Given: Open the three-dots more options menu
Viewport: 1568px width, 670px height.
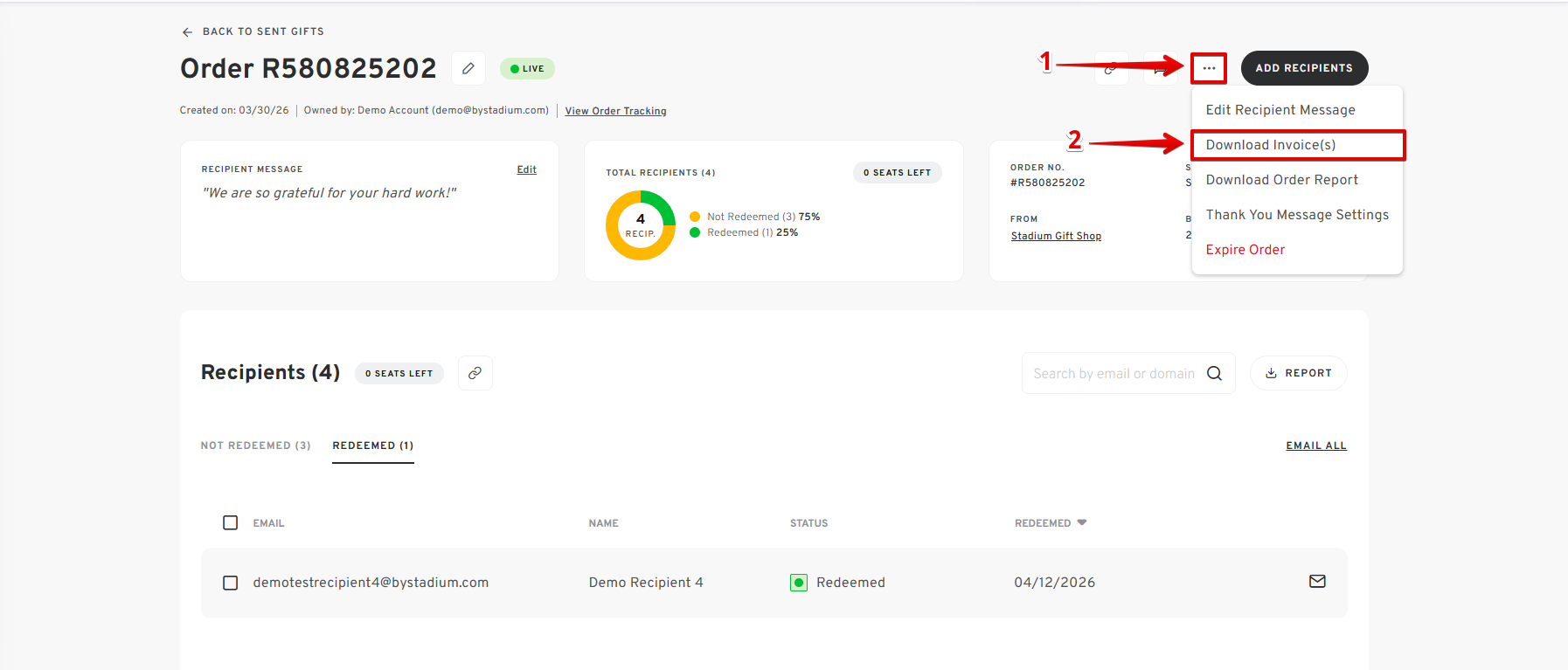Looking at the screenshot, I should 1209,68.
